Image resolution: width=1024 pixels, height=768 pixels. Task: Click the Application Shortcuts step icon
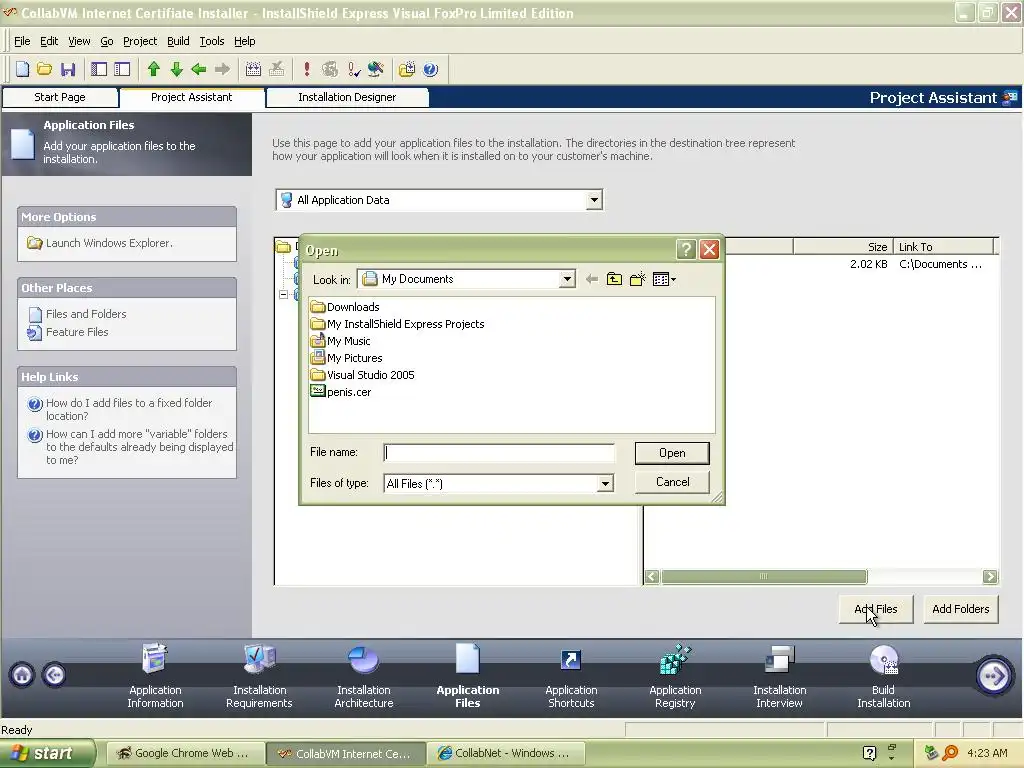pos(571,660)
